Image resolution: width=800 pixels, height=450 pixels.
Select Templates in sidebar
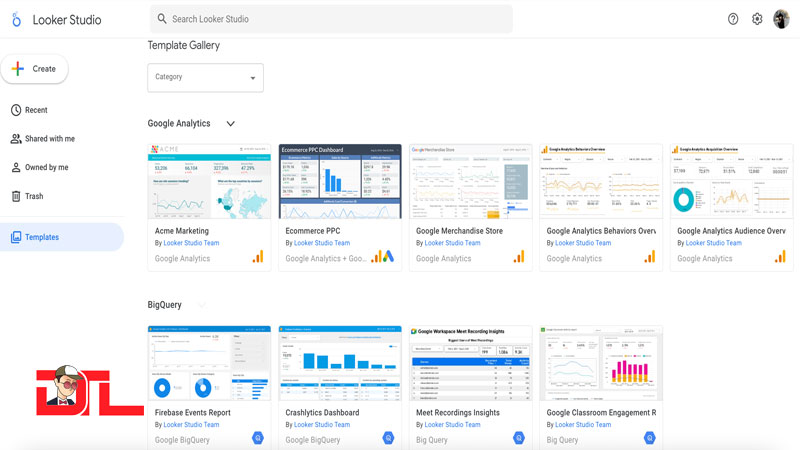coord(61,237)
